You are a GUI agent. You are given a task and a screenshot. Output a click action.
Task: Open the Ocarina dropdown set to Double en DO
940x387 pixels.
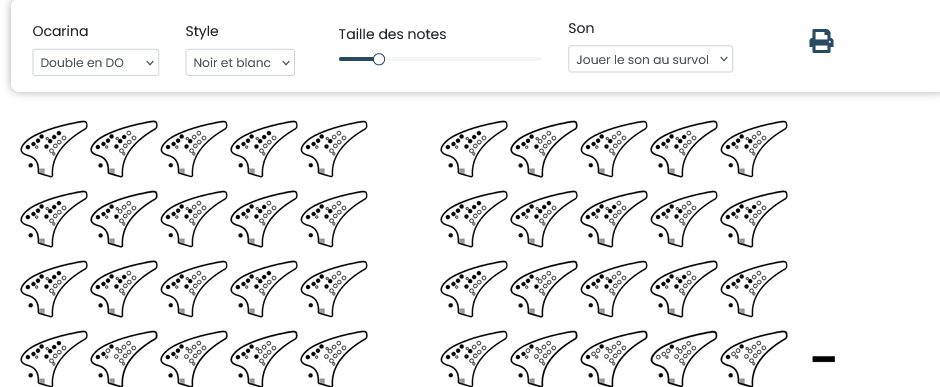point(96,62)
